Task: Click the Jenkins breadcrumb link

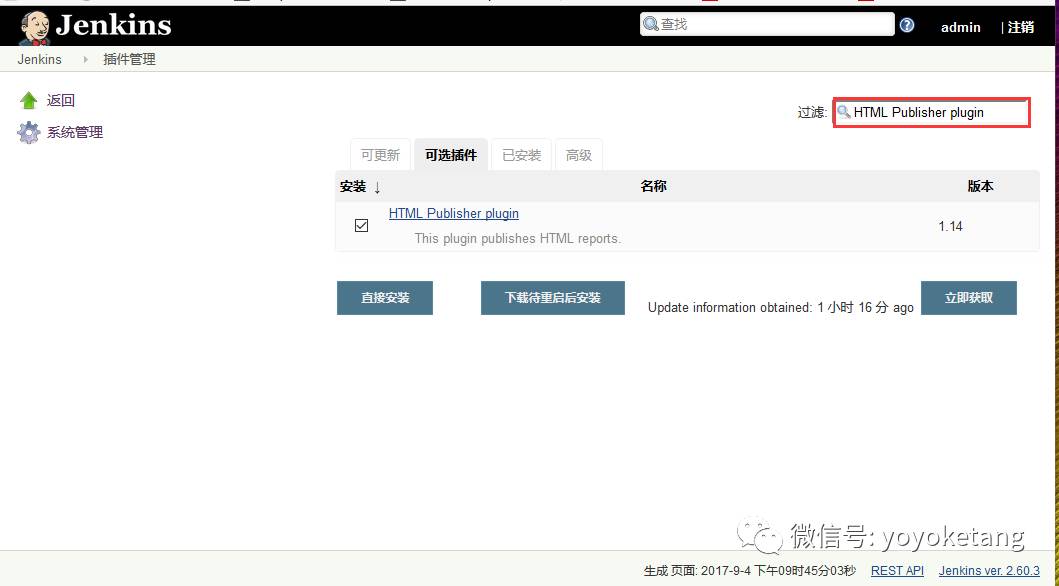Action: (39, 59)
